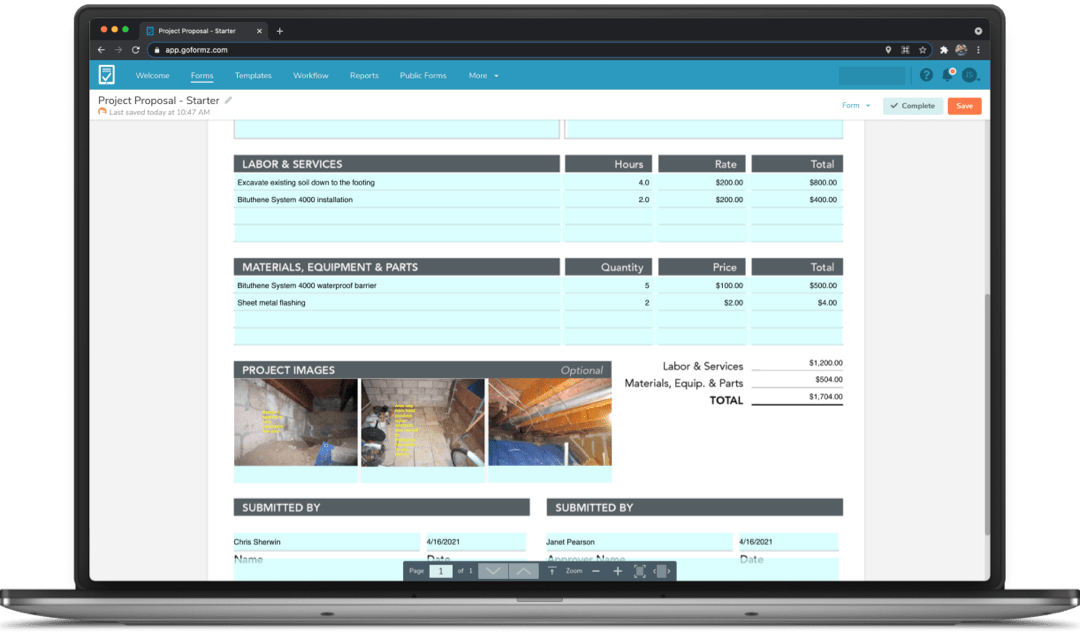Click the page number input field

point(440,571)
